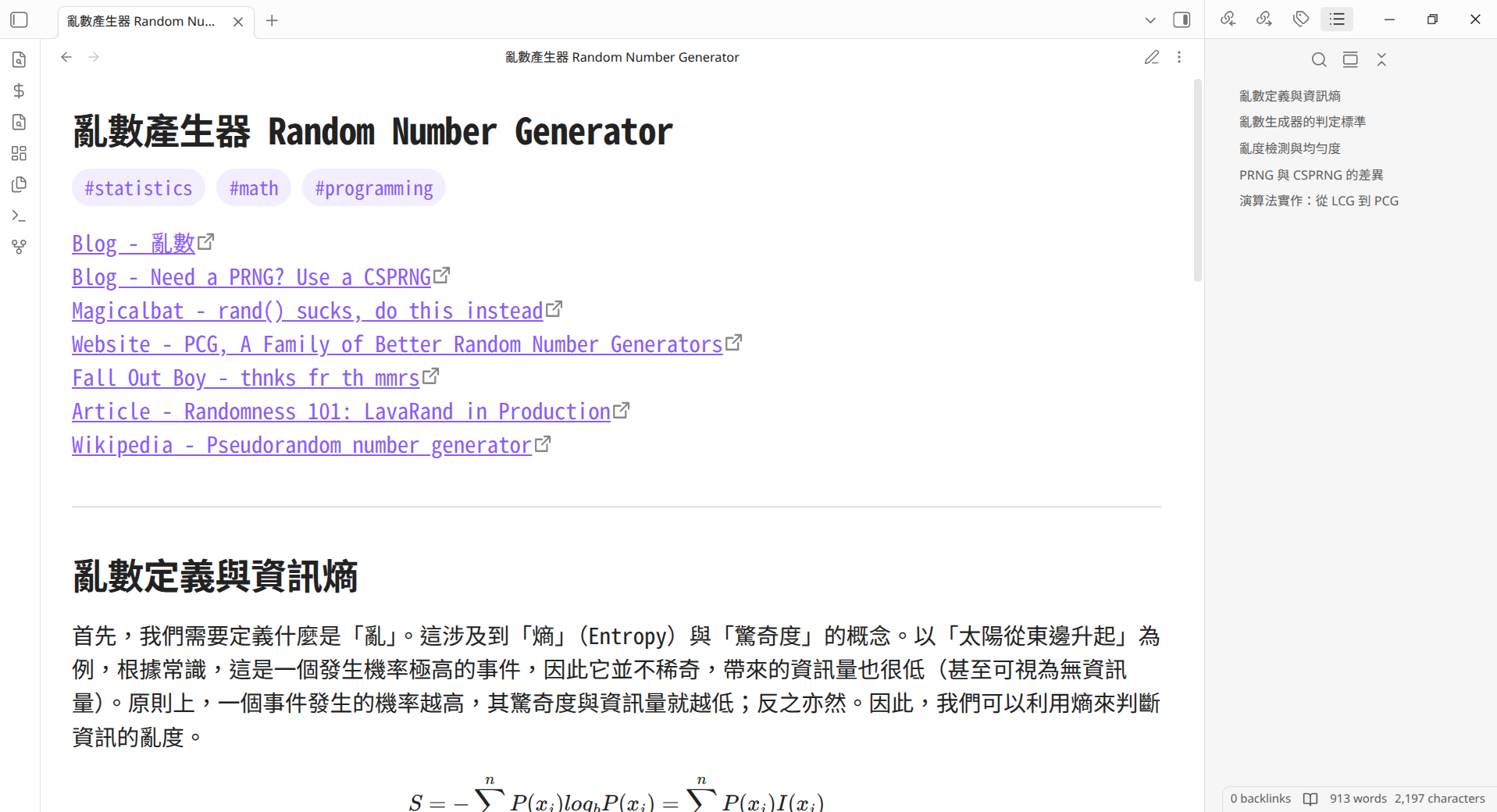Jump to PRNG 與 CSPRNG 的差異 outline heading

(x=1310, y=175)
